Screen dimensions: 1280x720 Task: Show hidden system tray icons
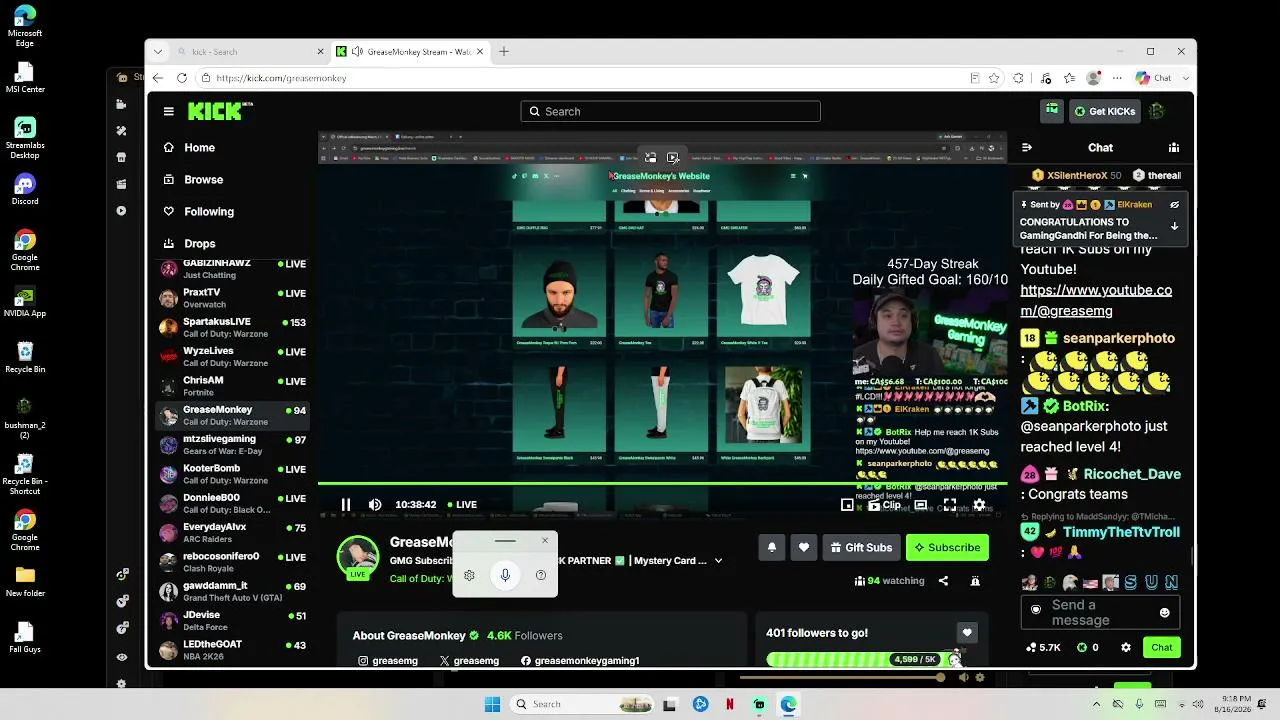pos(1096,704)
